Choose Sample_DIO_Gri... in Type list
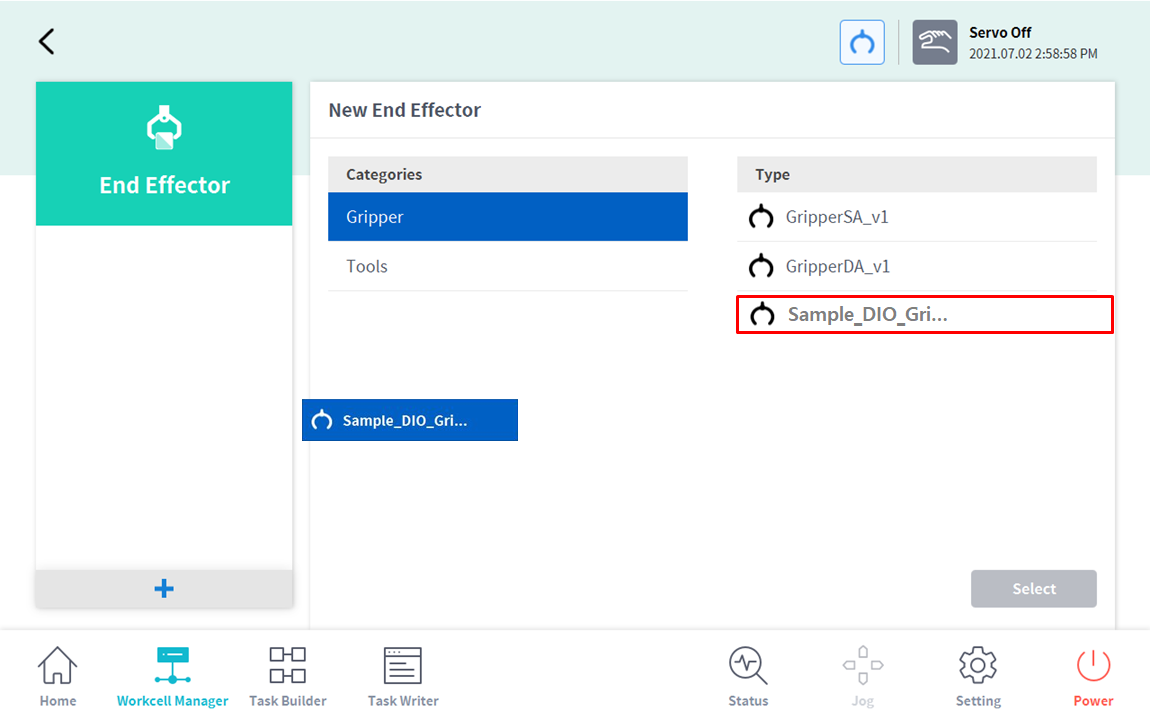Image resolution: width=1150 pixels, height=720 pixels. coord(924,315)
